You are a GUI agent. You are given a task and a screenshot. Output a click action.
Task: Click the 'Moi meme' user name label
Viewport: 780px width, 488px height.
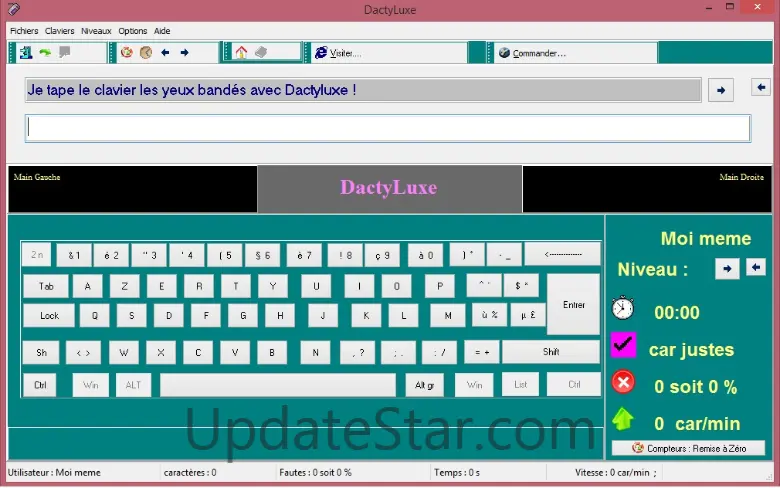coord(705,239)
